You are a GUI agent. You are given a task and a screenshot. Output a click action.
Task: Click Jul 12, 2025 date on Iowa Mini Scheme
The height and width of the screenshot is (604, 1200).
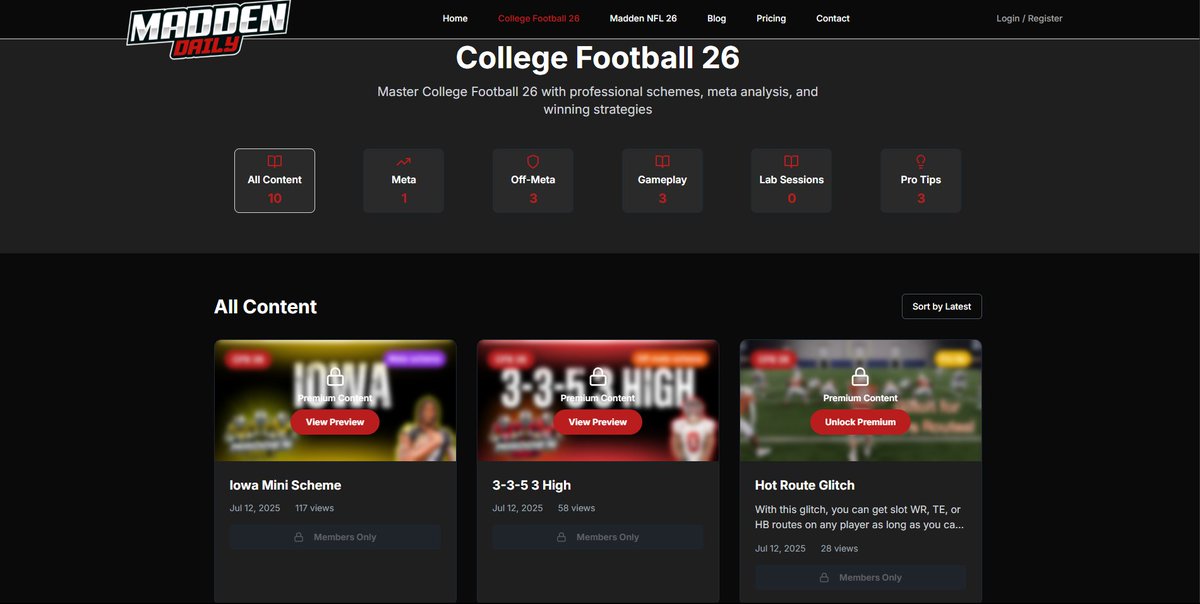coord(255,508)
